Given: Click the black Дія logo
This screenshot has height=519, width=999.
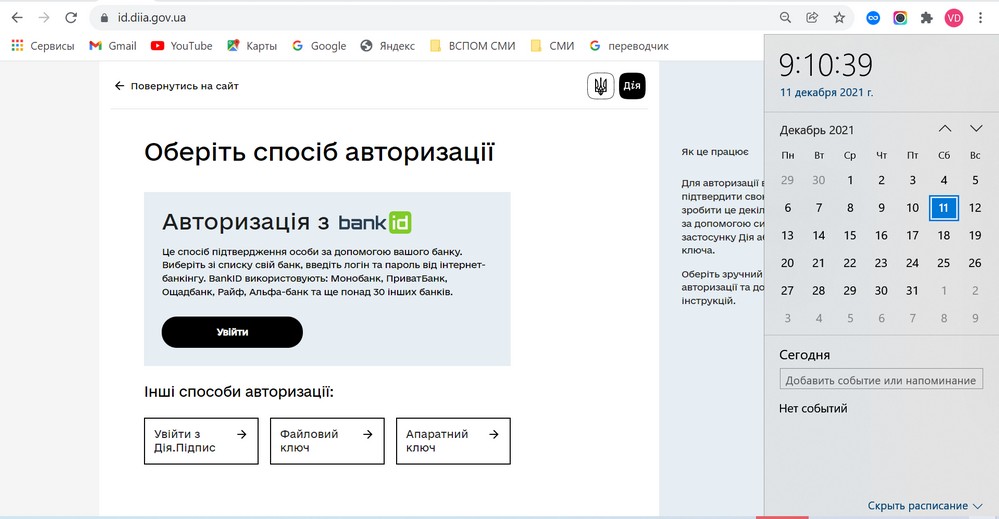Looking at the screenshot, I should tap(632, 86).
